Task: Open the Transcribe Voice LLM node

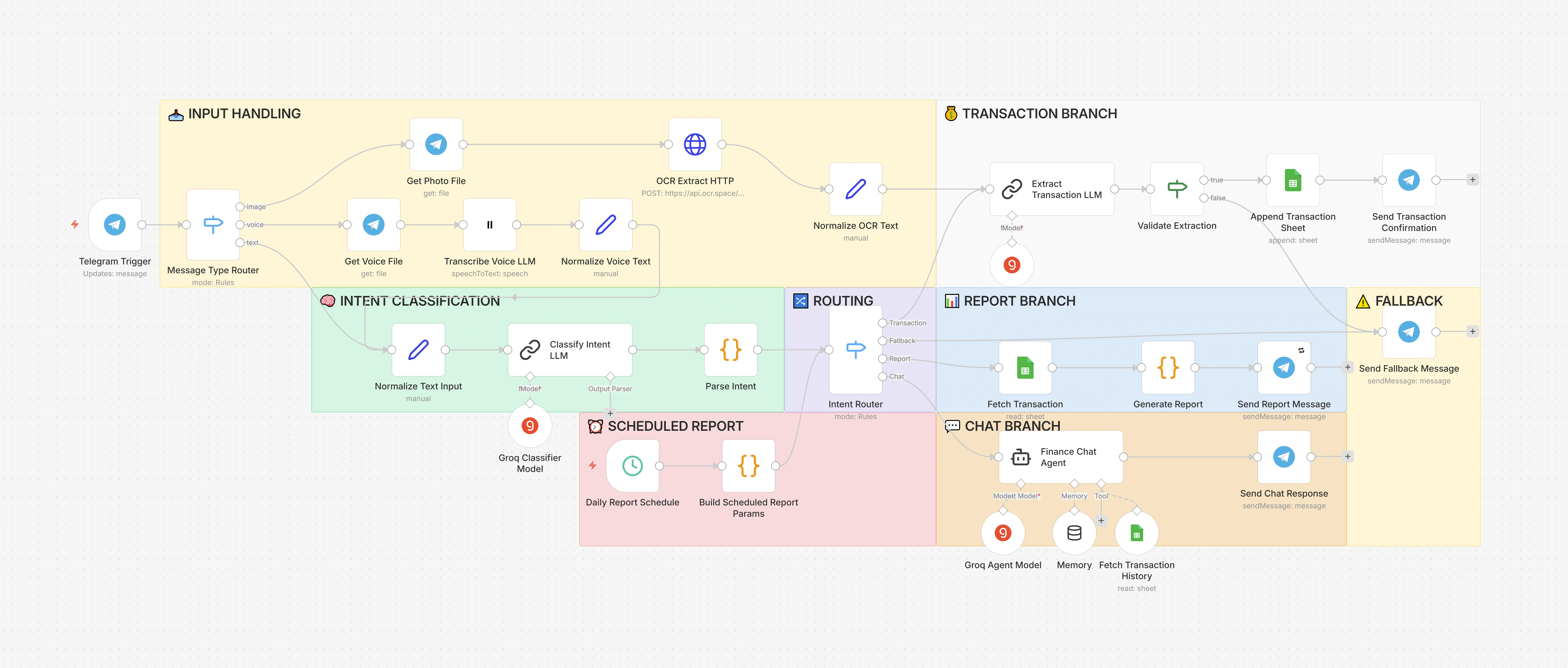Action: pos(489,225)
